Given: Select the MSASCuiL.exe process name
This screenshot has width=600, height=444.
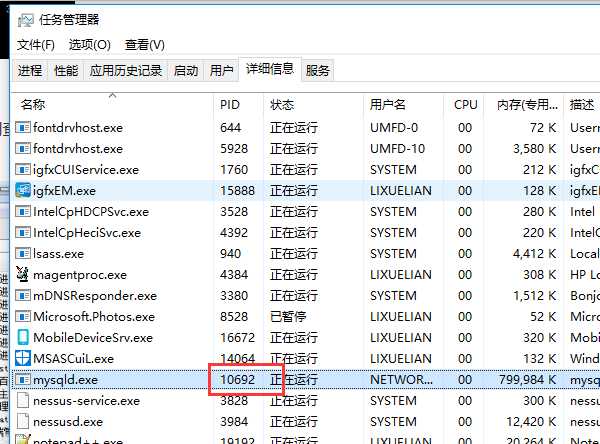Looking at the screenshot, I should tap(73, 359).
